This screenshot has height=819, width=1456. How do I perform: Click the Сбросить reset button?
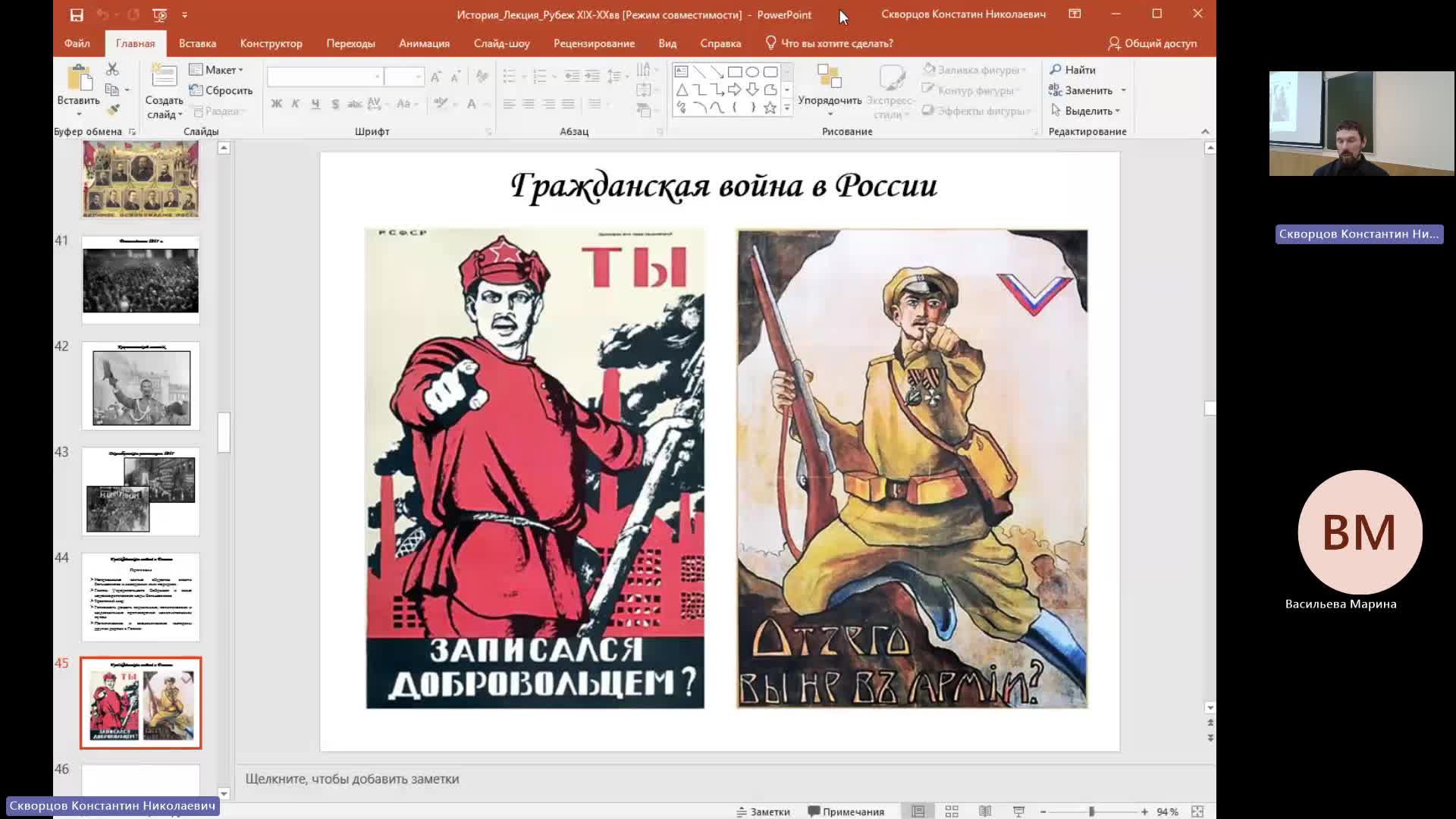[221, 90]
